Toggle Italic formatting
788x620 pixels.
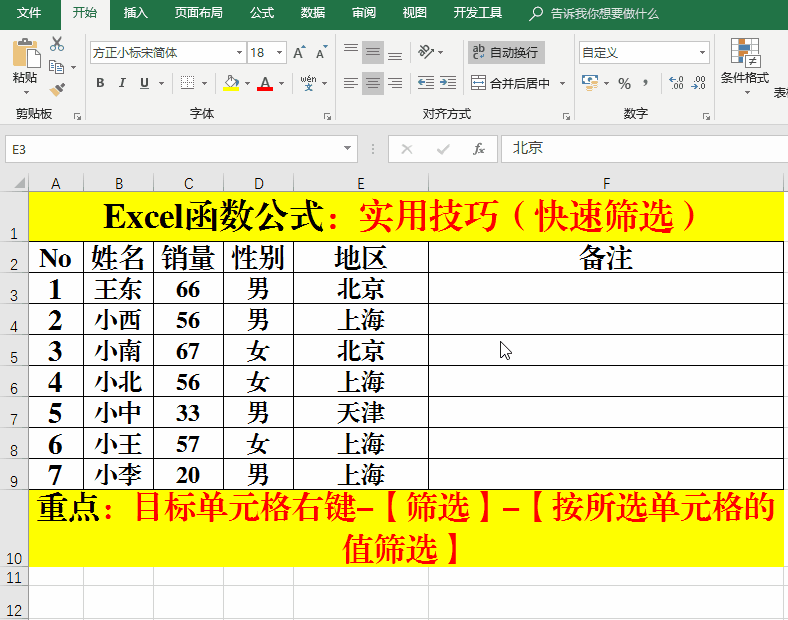pos(122,84)
